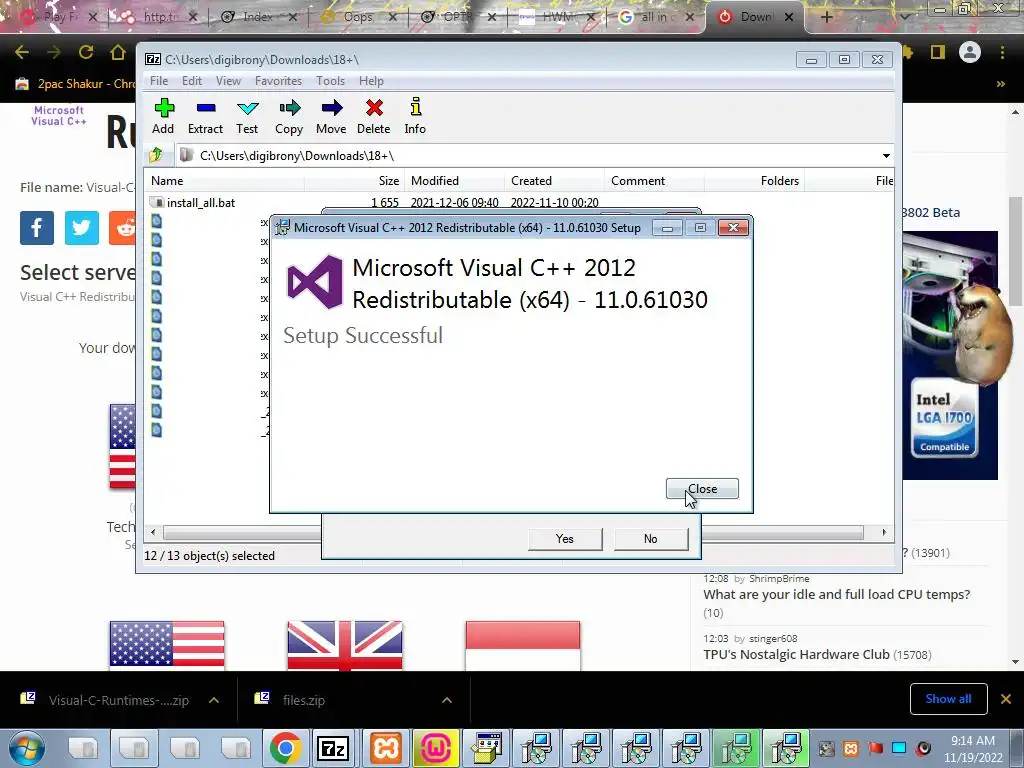Screen dimensions: 1024x768
Task: Open the Edit menu in 7-Zip
Action: tap(191, 81)
